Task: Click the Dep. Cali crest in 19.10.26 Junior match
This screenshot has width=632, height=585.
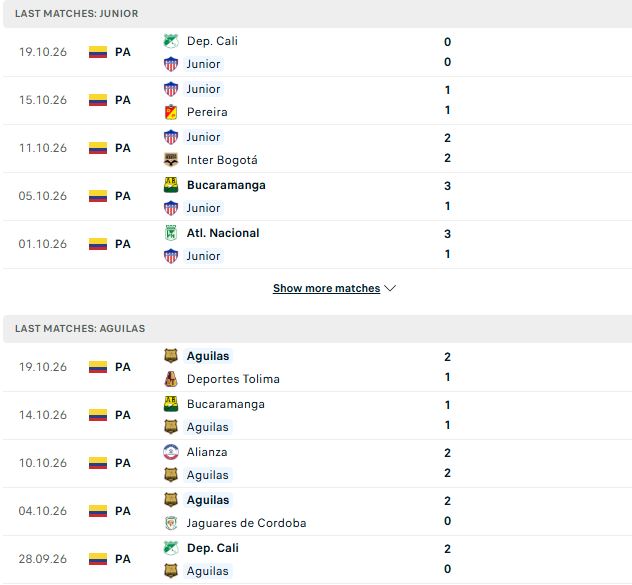Action: click(x=171, y=41)
